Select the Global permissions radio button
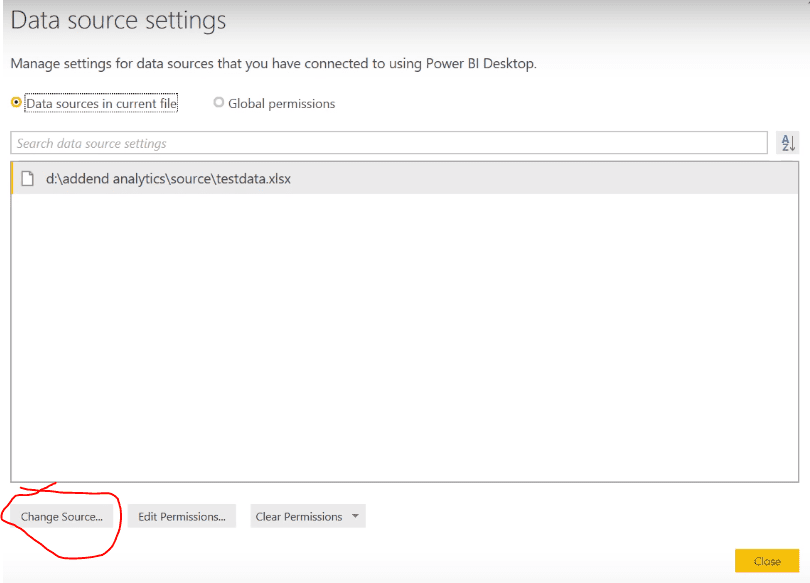The image size is (810, 583). tap(219, 103)
